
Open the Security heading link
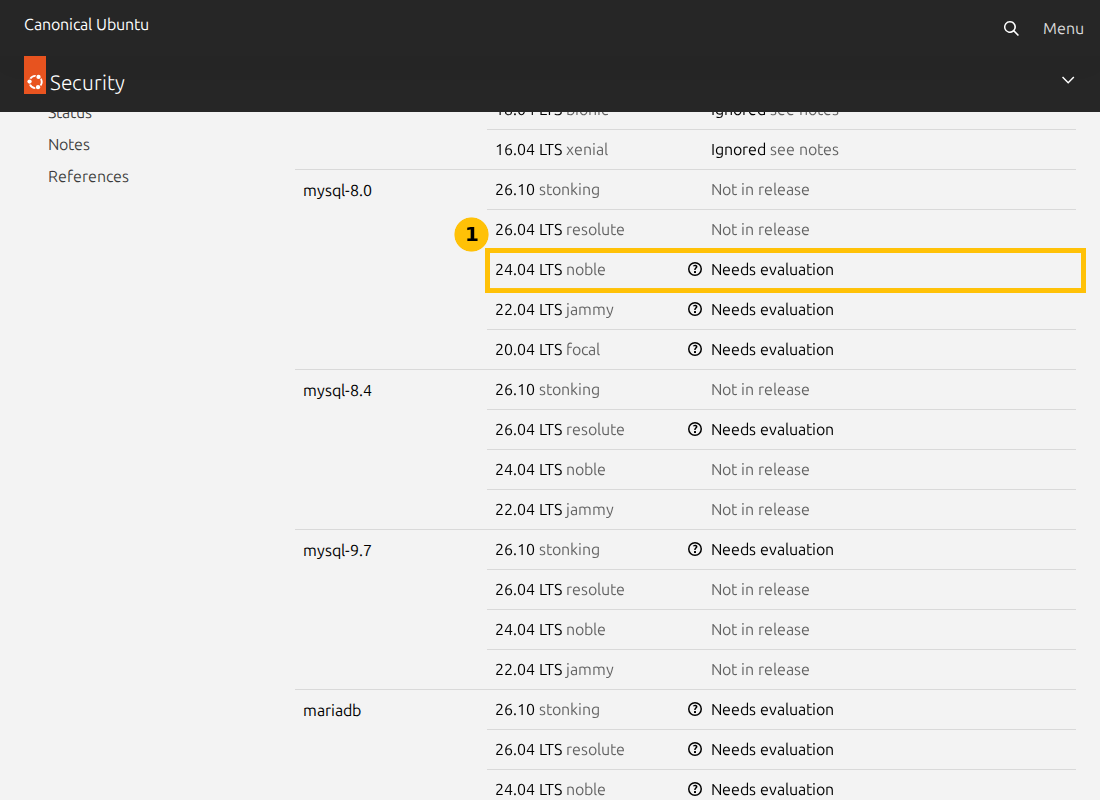click(87, 83)
